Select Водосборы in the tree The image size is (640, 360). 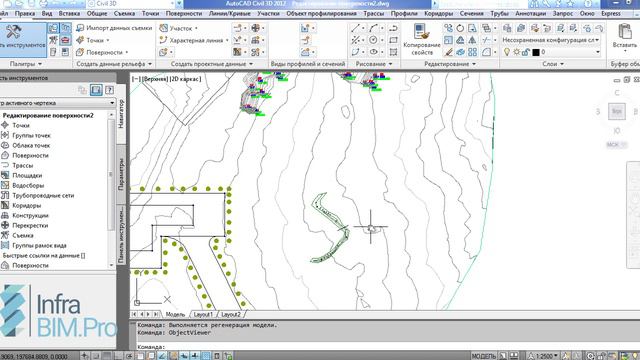(28, 185)
